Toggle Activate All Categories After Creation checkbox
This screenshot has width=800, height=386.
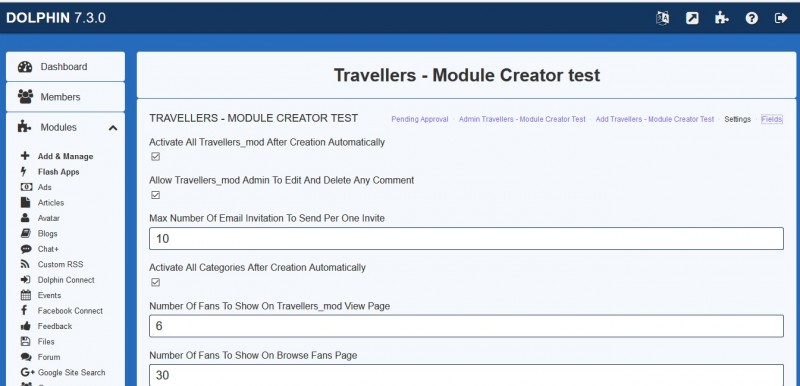(156, 282)
